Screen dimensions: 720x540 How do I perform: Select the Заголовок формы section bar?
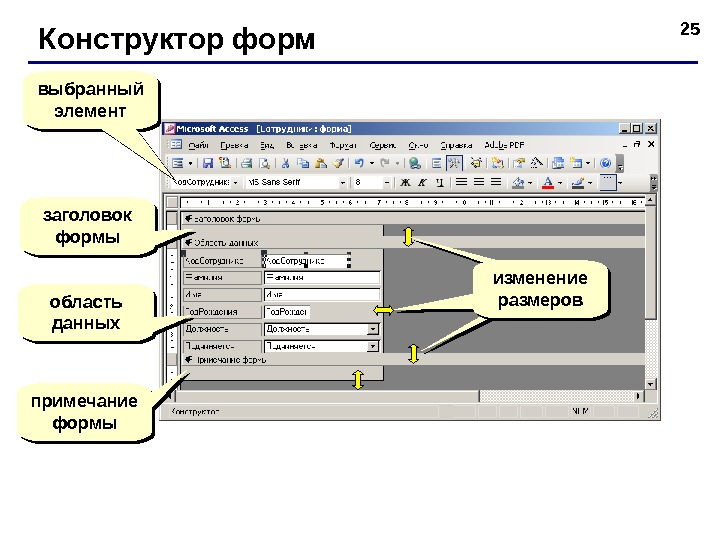413,219
